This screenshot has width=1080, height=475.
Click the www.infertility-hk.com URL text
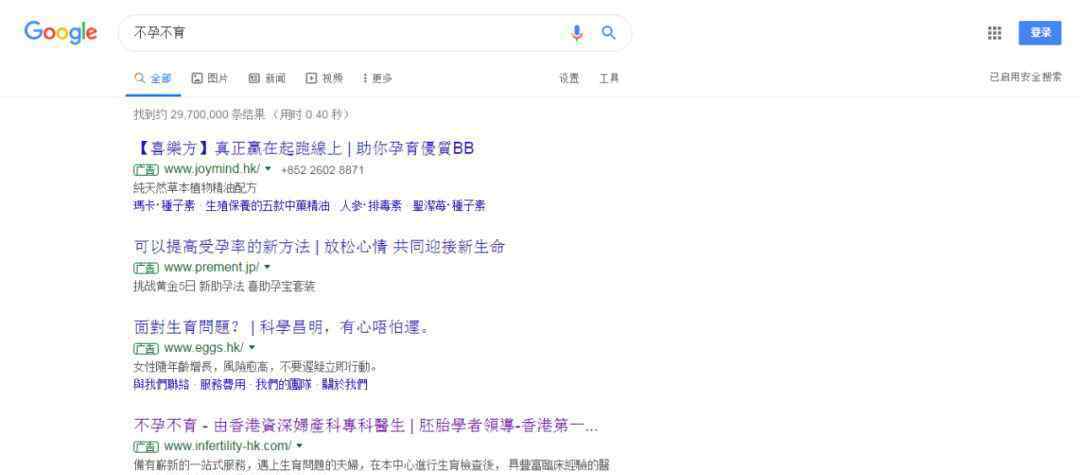(228, 446)
